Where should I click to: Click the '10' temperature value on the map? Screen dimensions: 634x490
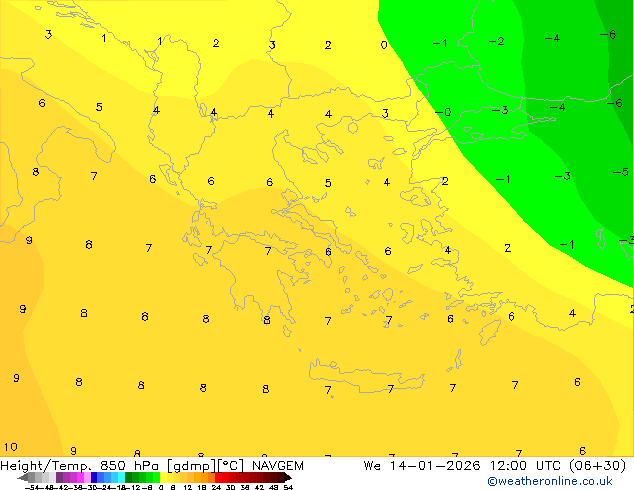(x=11, y=447)
